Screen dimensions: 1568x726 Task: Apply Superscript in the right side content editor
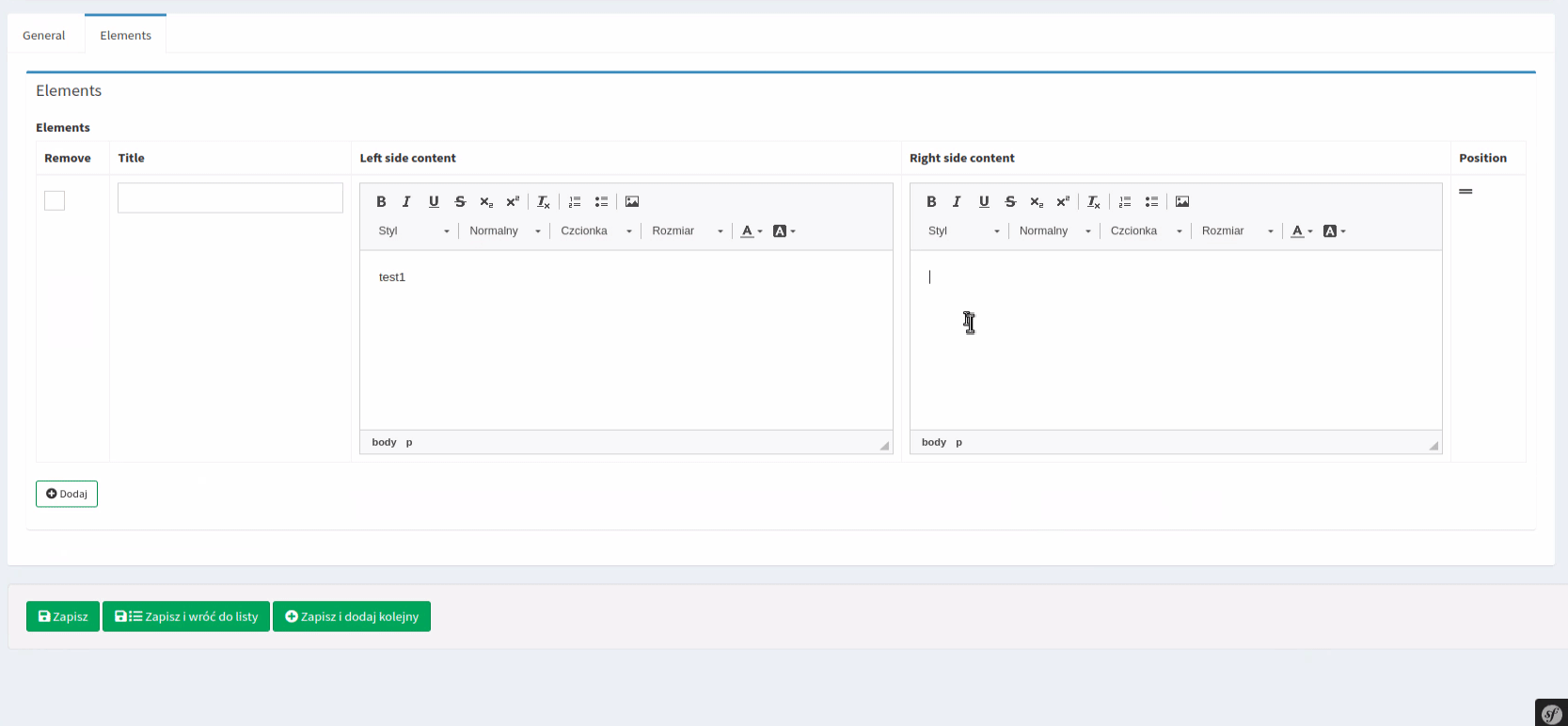[x=1063, y=201]
